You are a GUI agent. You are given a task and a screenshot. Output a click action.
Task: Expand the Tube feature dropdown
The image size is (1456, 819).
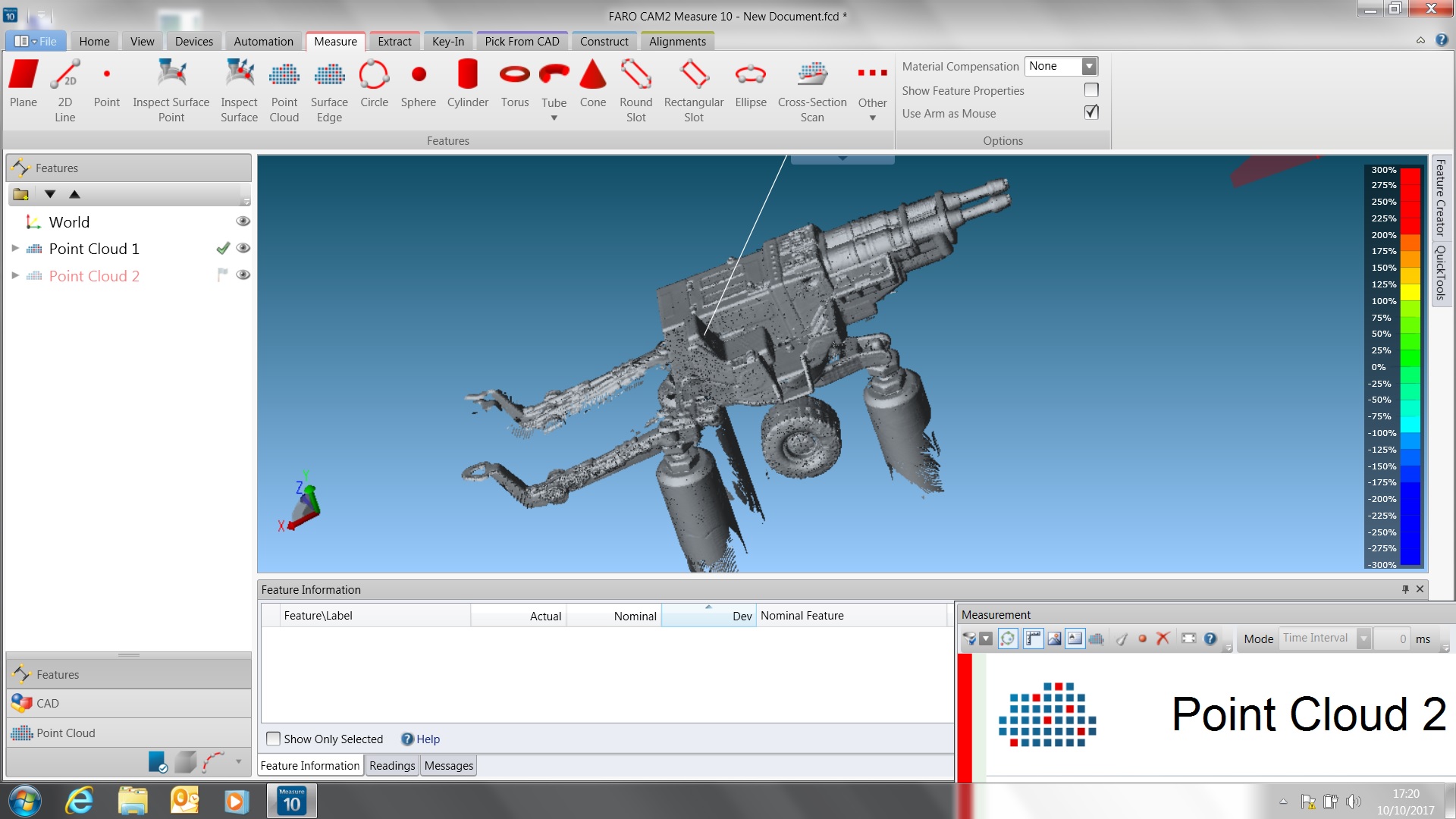pos(554,118)
